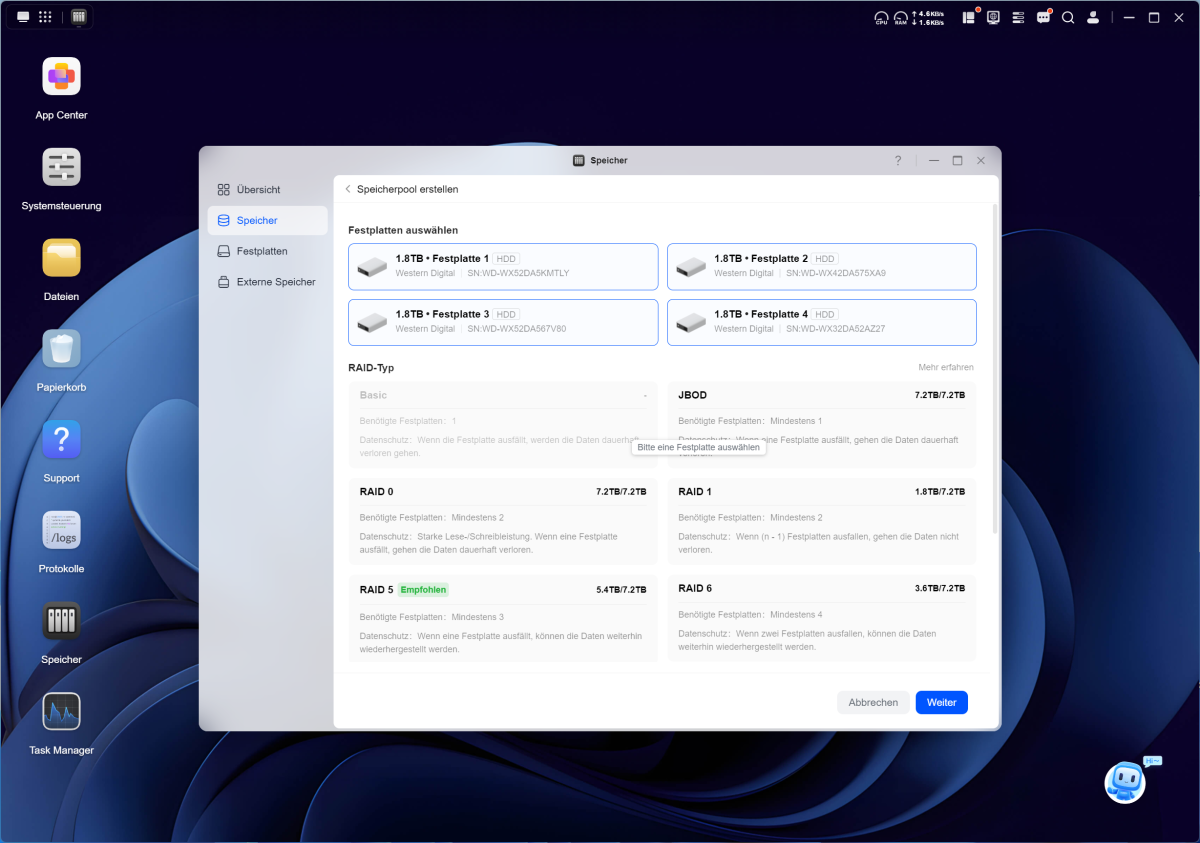The width and height of the screenshot is (1200, 843).
Task: Select the RAID 0 option
Action: (503, 521)
